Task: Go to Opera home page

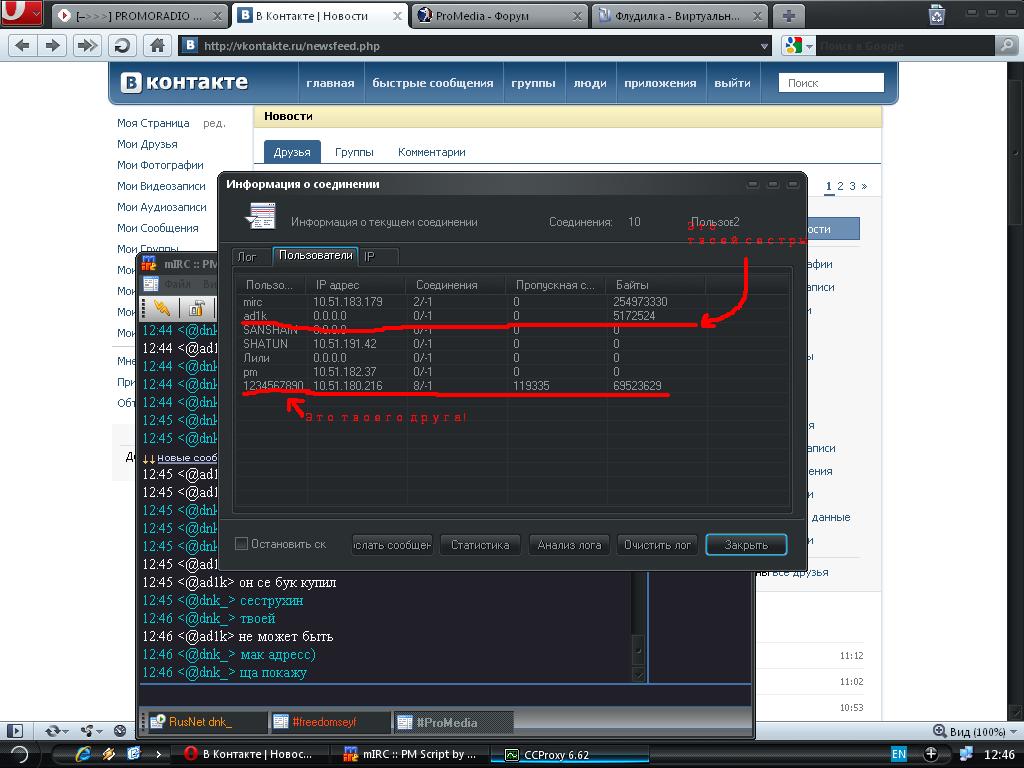Action: coord(157,45)
